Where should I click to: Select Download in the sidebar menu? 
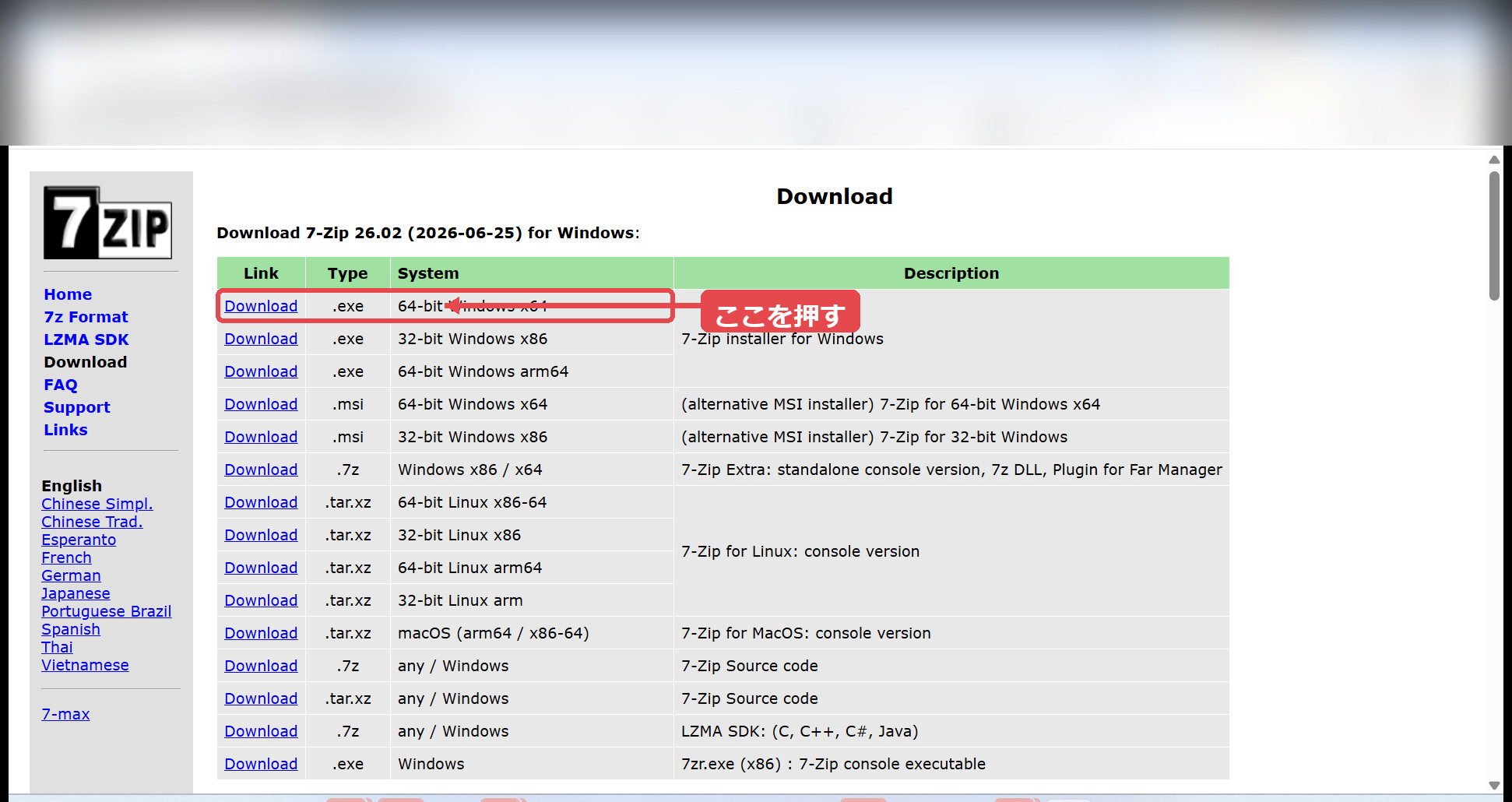(x=86, y=362)
